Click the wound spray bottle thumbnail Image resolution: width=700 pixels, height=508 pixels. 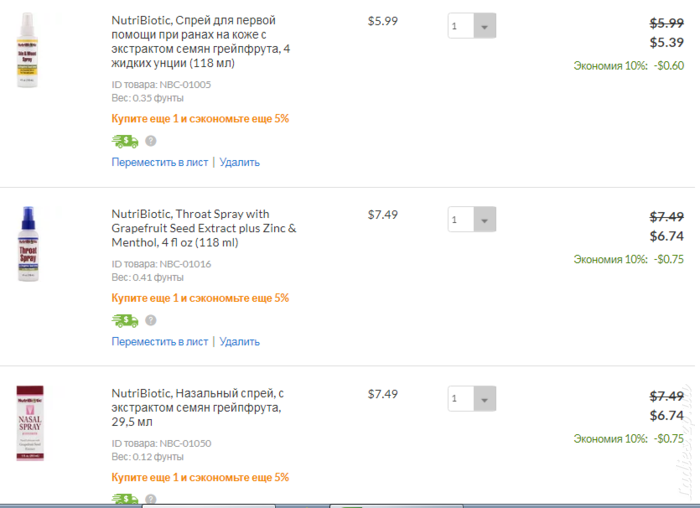28,50
